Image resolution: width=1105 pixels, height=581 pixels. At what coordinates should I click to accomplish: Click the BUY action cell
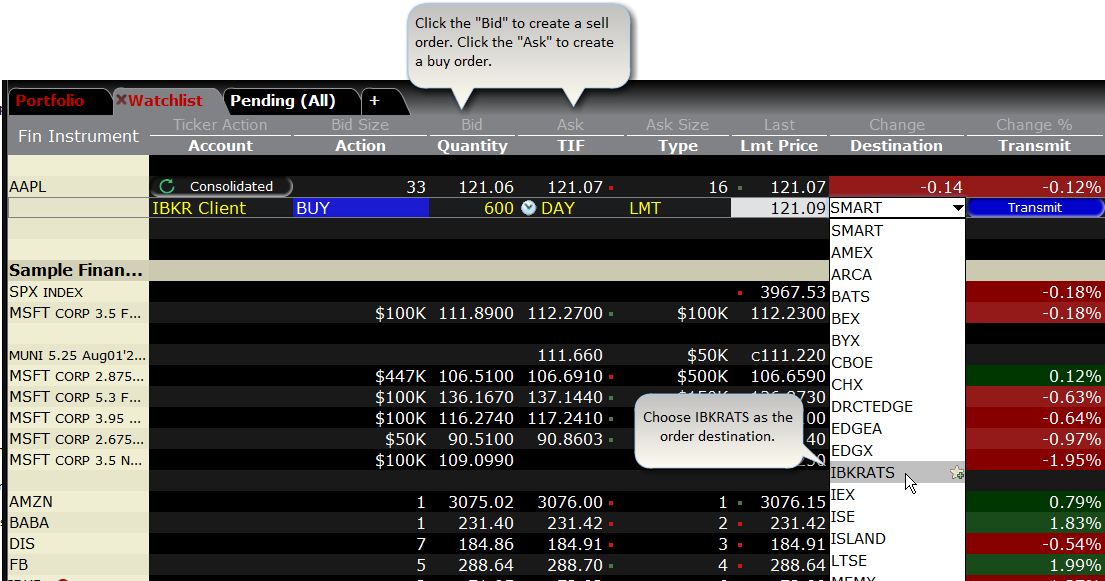360,208
